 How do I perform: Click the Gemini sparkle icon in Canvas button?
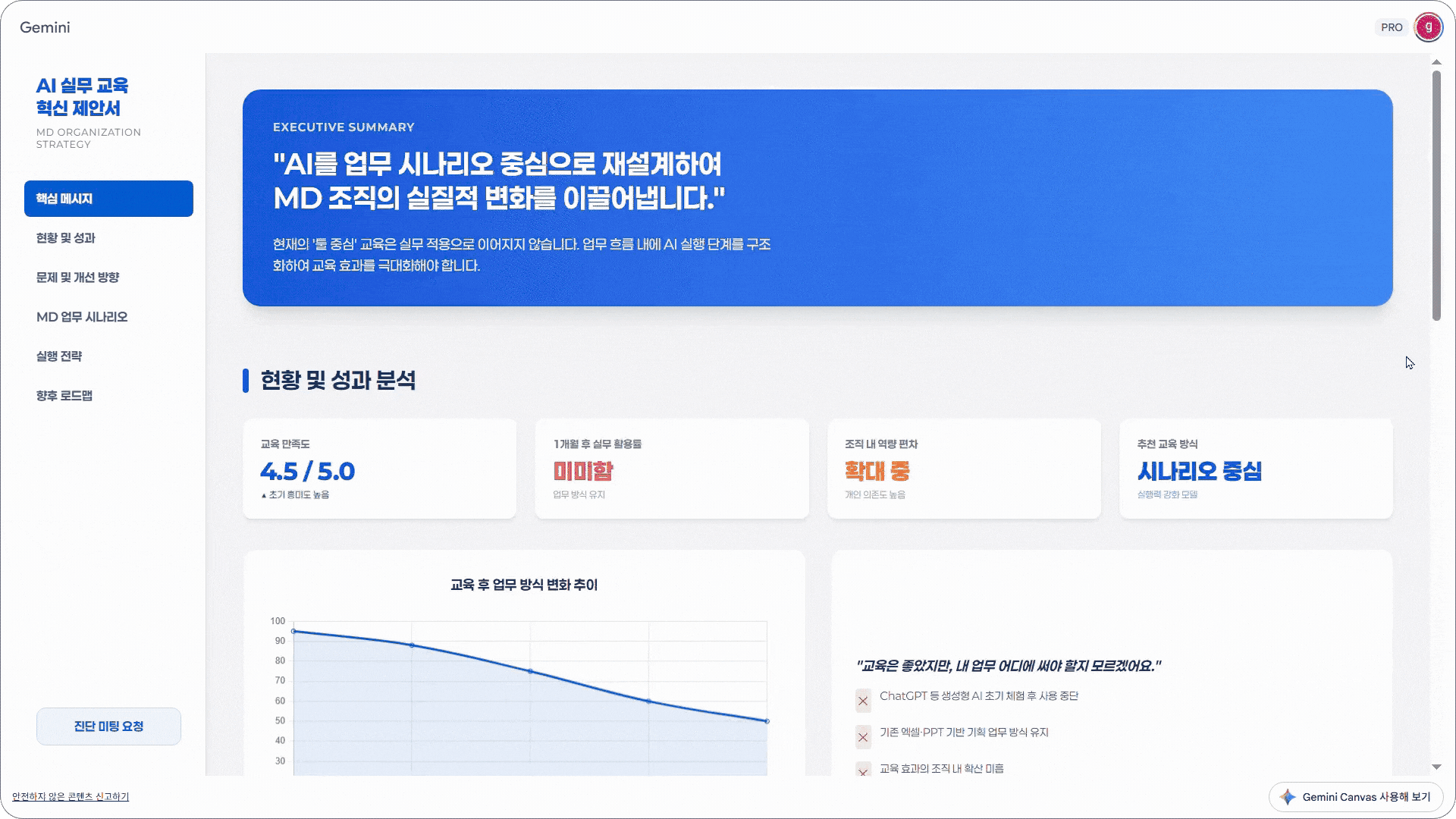click(x=1288, y=797)
